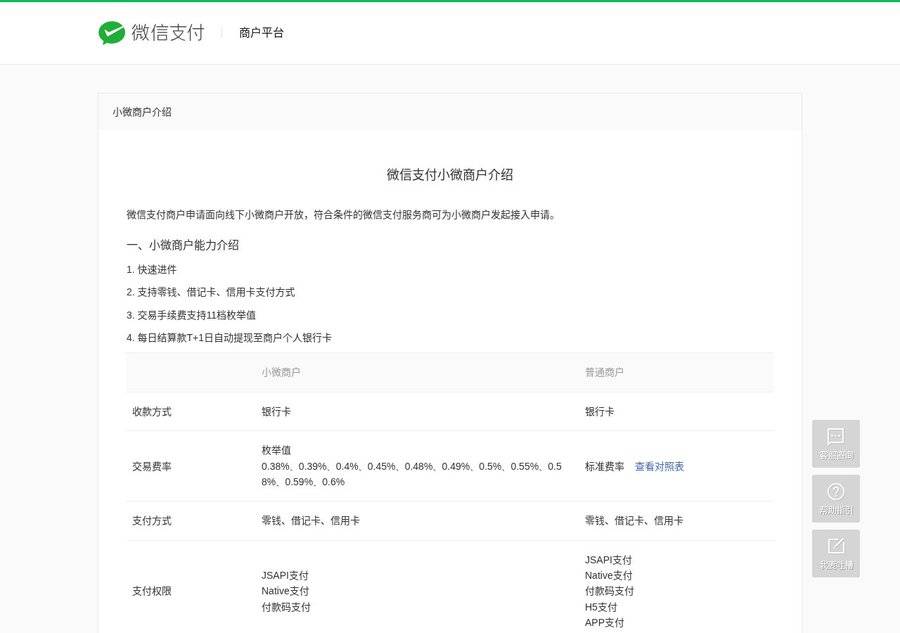Click the section heading 一、小微商户能力介绍
The height and width of the screenshot is (633, 900).
tap(183, 245)
